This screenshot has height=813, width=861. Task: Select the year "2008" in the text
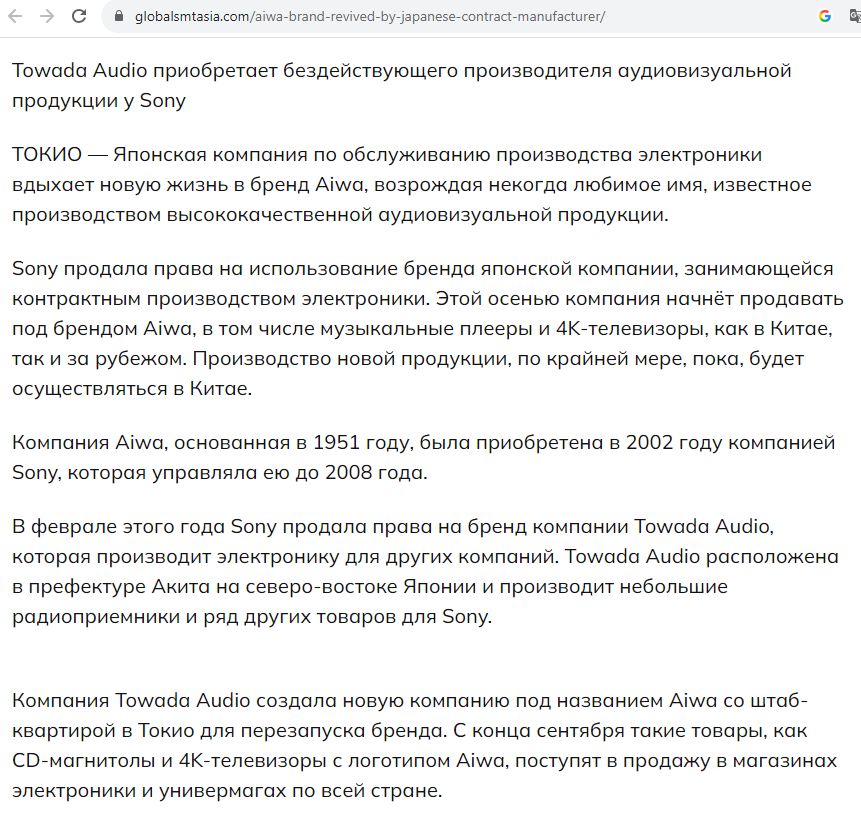tap(349, 472)
